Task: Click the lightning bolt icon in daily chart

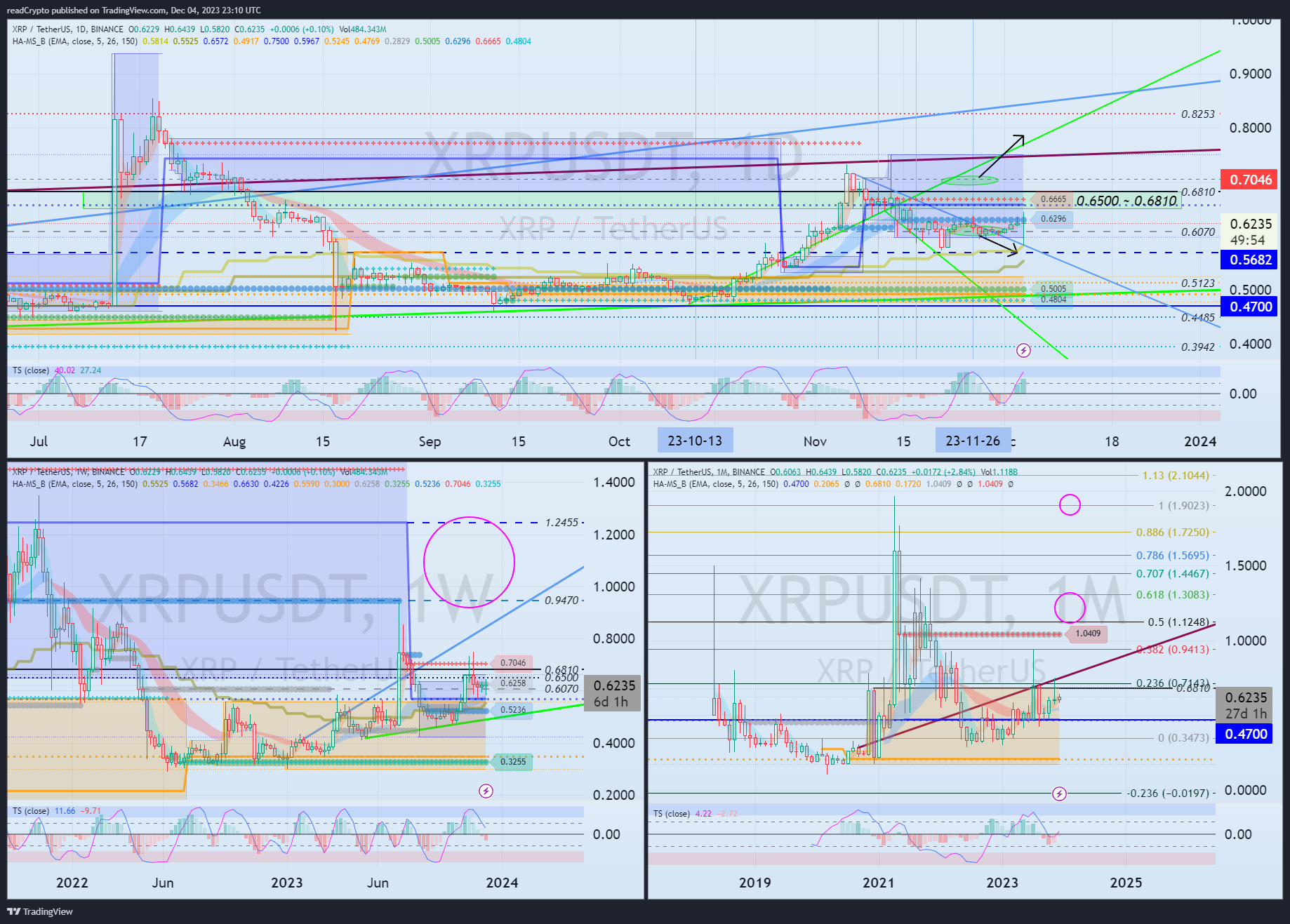Action: [x=1023, y=349]
